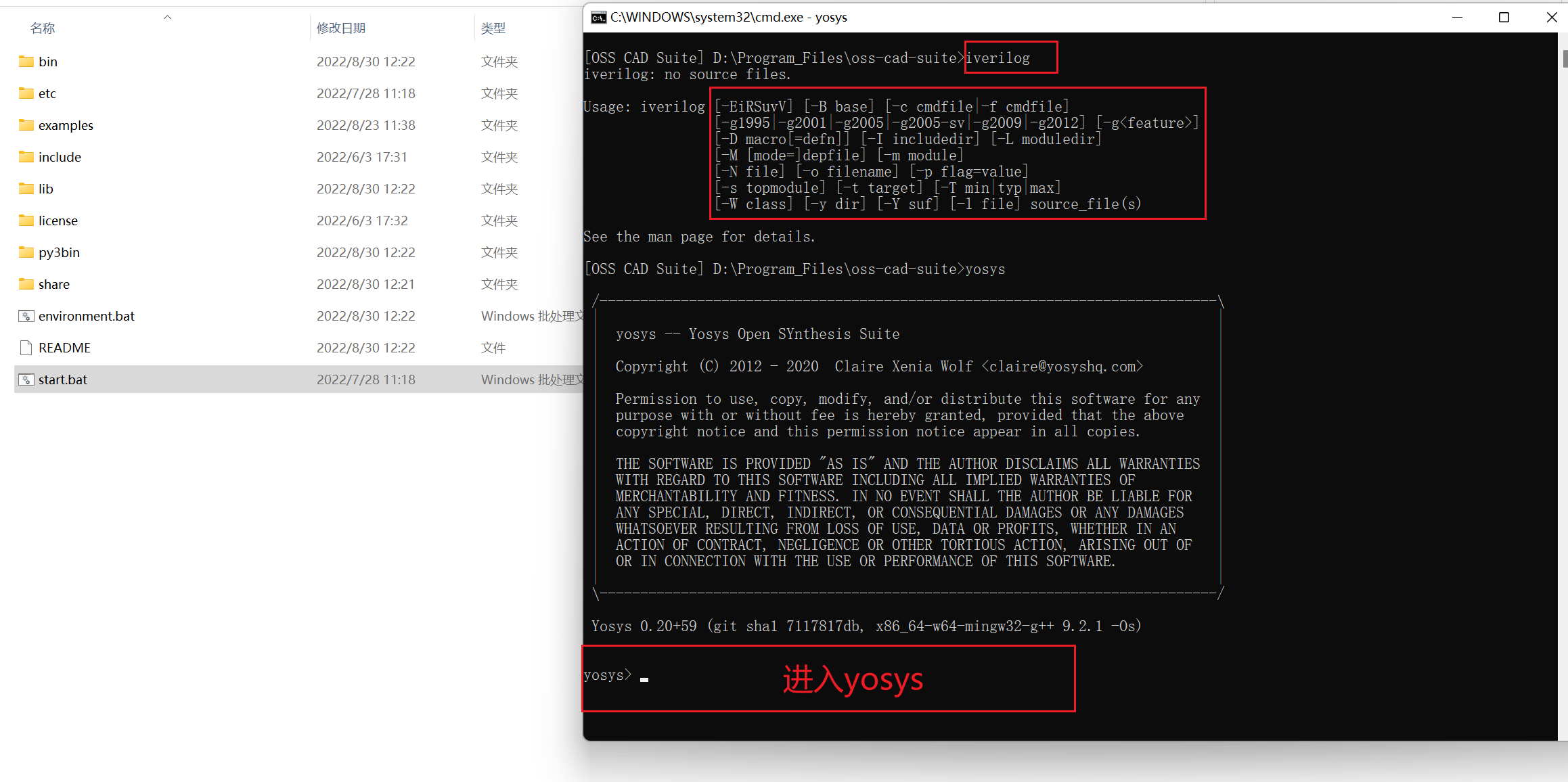The image size is (1568, 782).
Task: Click the cmd window vertical scrollbar thumb
Action: pyautogui.click(x=1564, y=59)
